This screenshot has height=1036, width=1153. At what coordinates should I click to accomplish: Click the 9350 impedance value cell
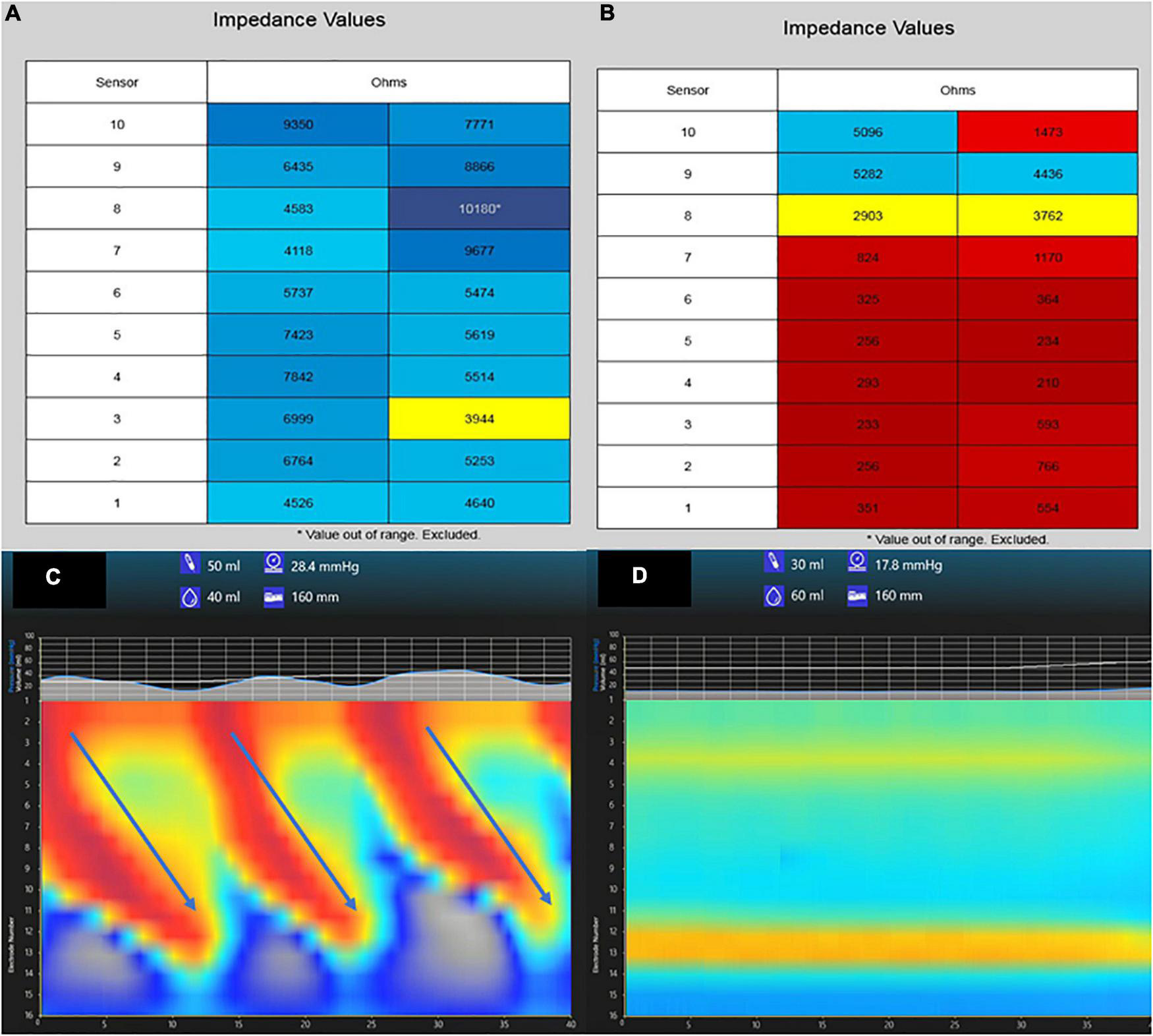coord(298,125)
